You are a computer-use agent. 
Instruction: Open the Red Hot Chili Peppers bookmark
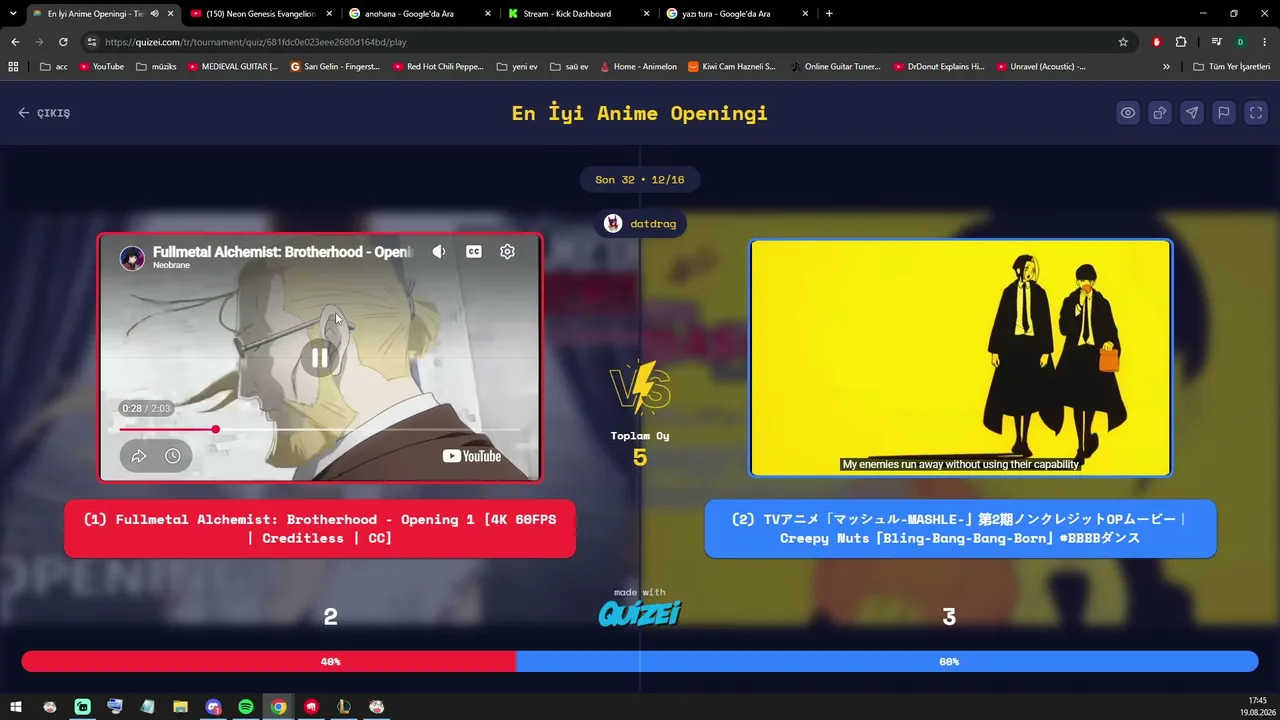[438, 67]
